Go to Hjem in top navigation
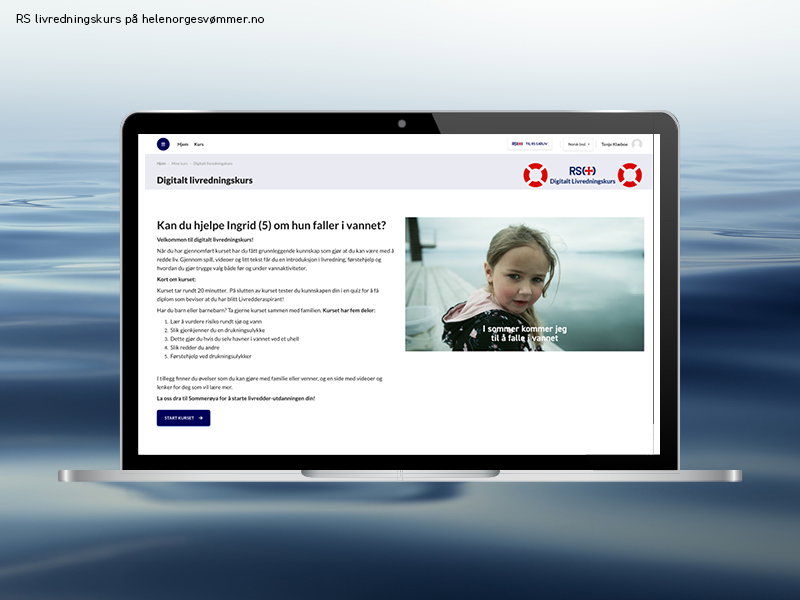 [x=183, y=144]
